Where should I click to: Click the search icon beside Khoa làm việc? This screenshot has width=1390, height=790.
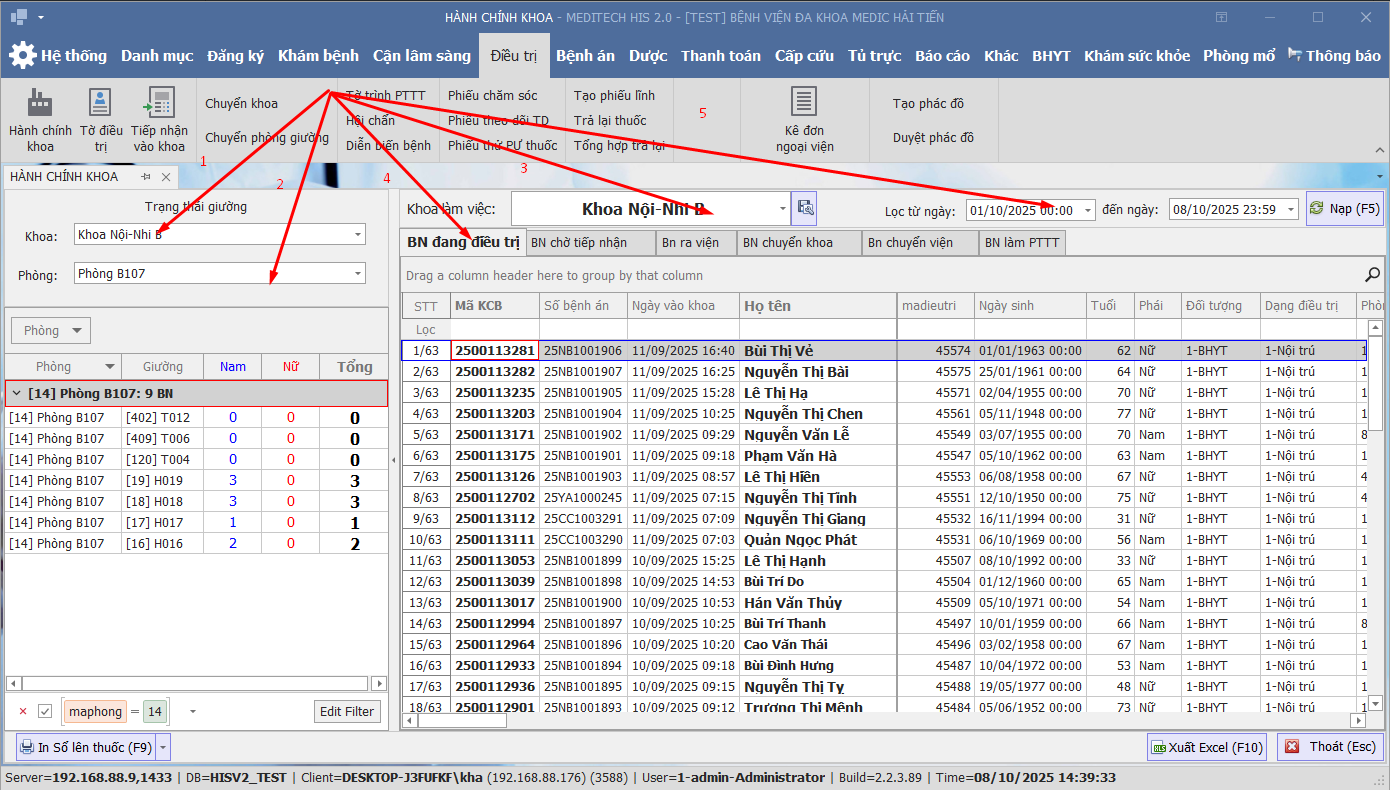[804, 209]
